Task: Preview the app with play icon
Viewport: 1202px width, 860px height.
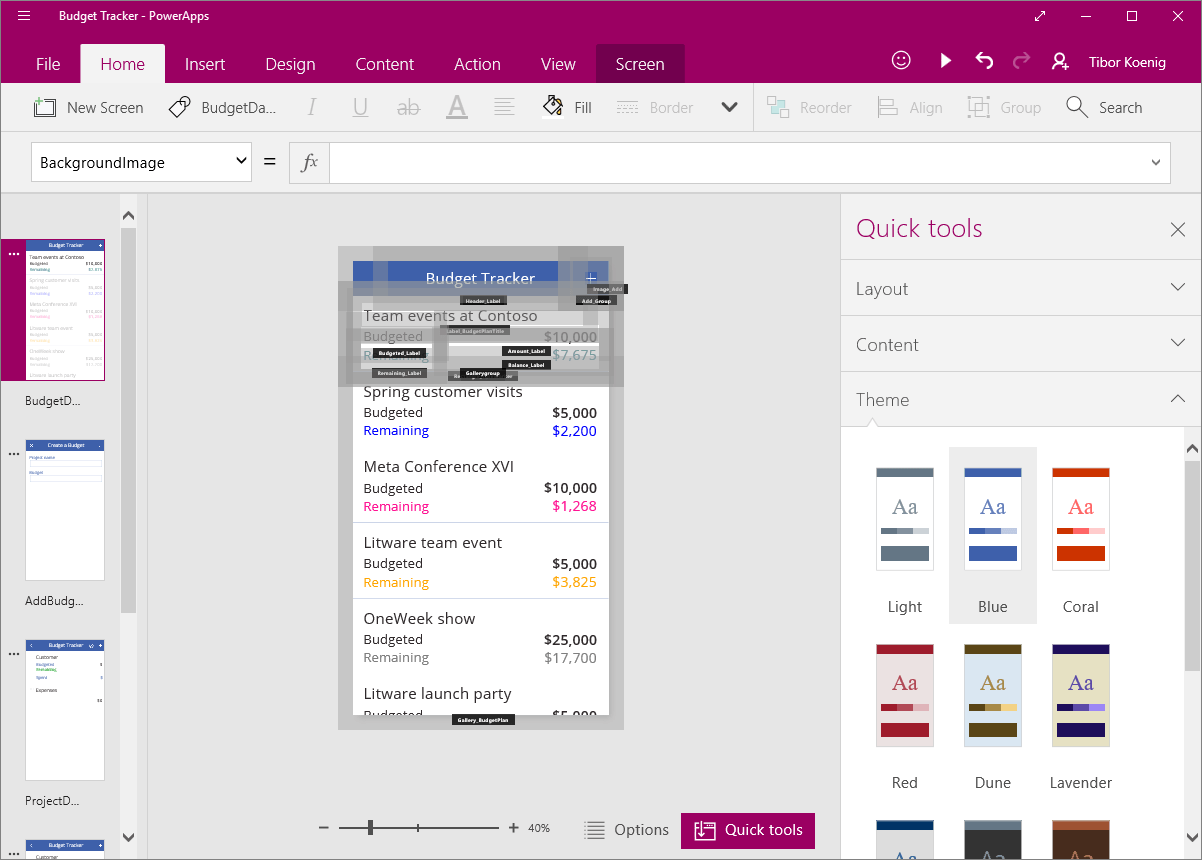Action: 945,61
